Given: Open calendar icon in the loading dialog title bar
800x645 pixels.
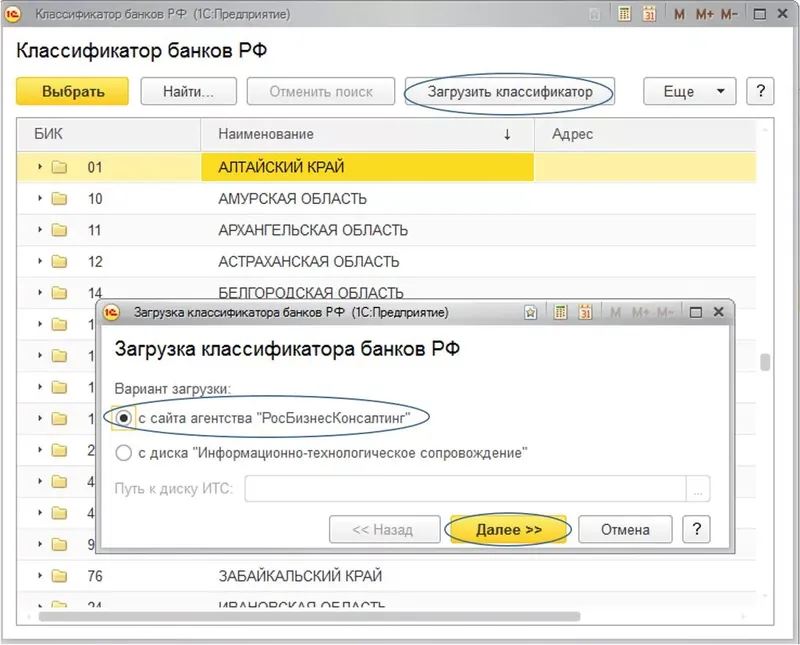Looking at the screenshot, I should click(585, 312).
